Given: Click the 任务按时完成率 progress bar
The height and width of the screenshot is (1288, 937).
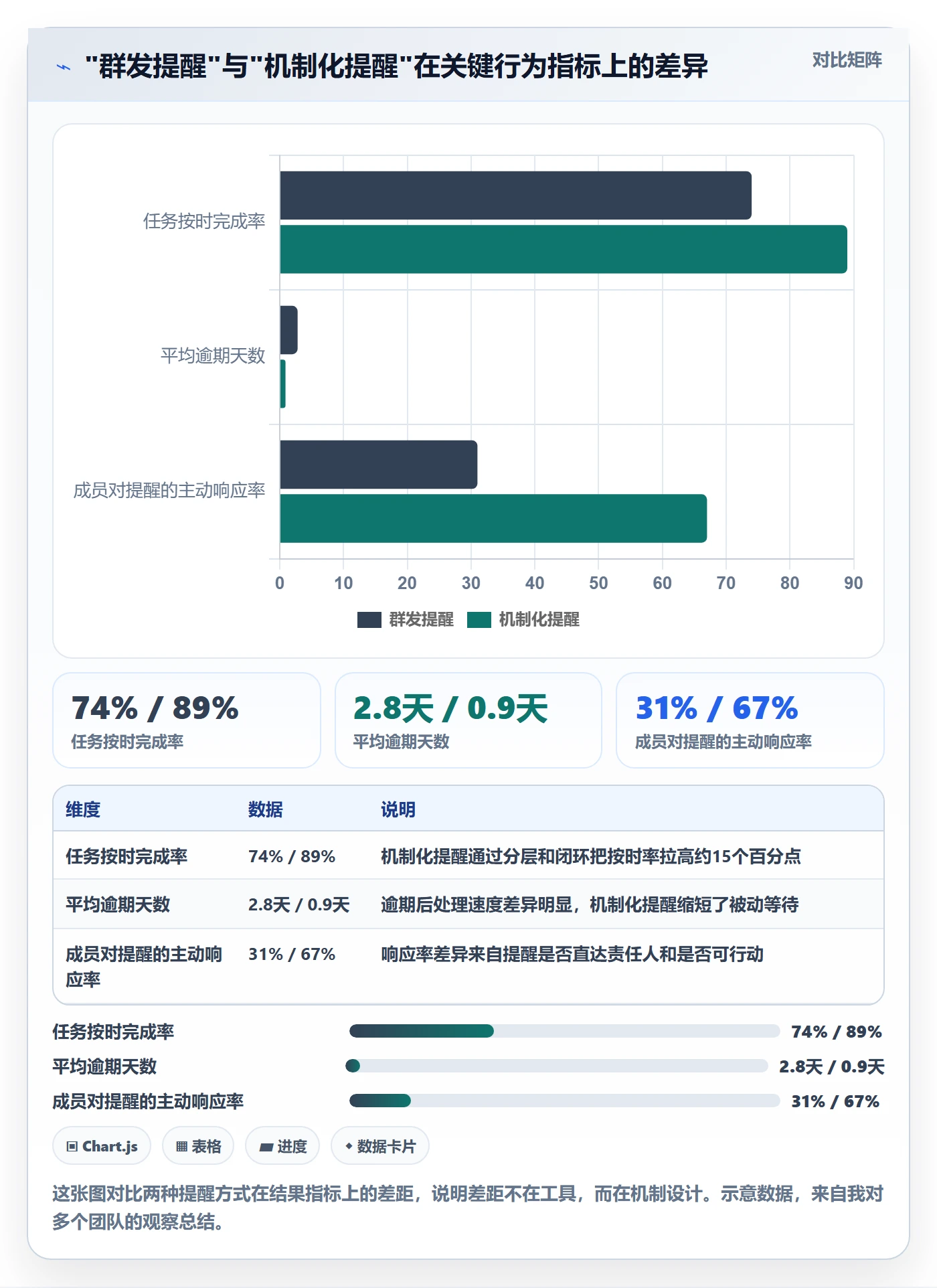Looking at the screenshot, I should [564, 1031].
